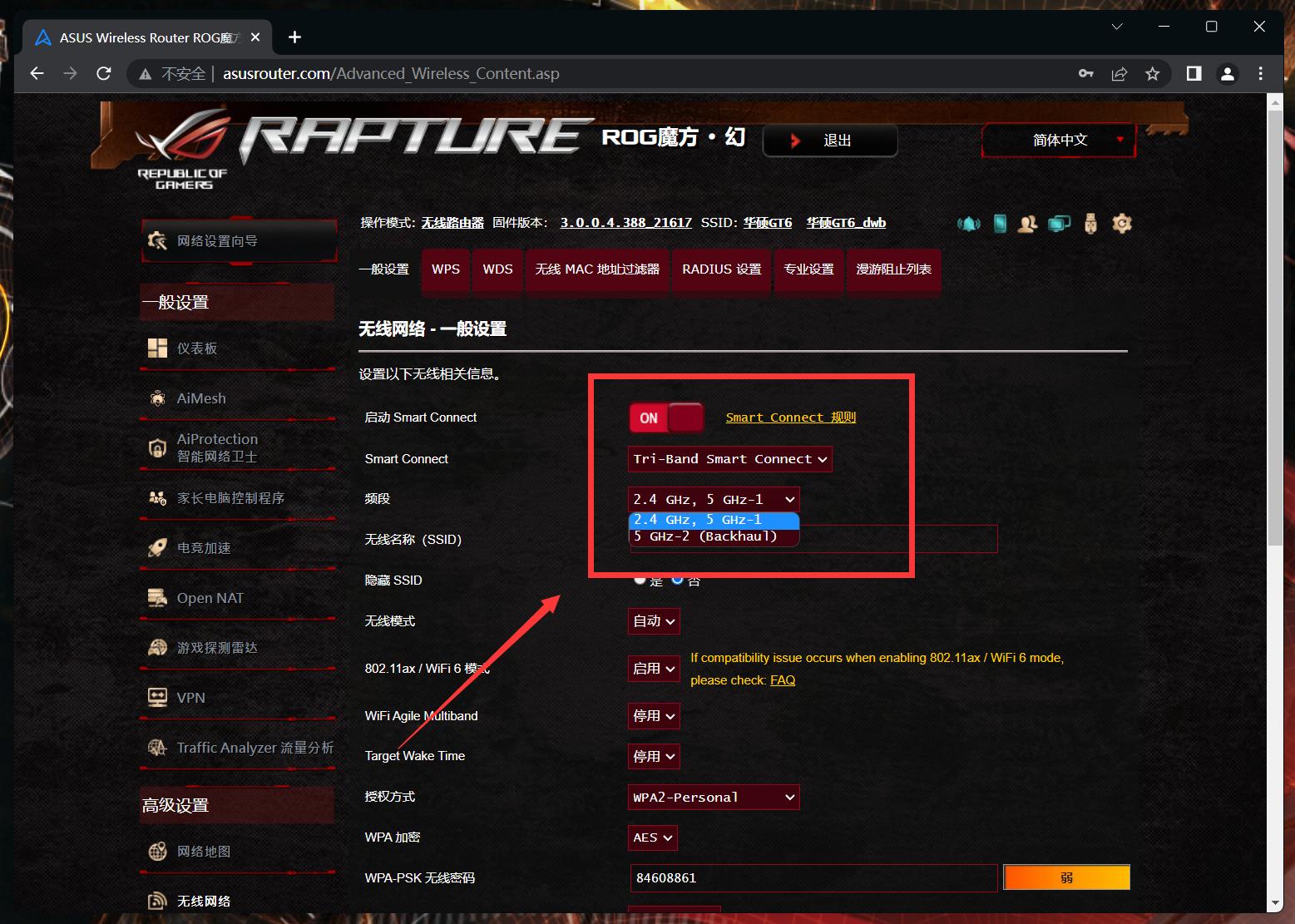Click the not-secure warning icon
This screenshot has height=924, width=1295.
[x=146, y=74]
